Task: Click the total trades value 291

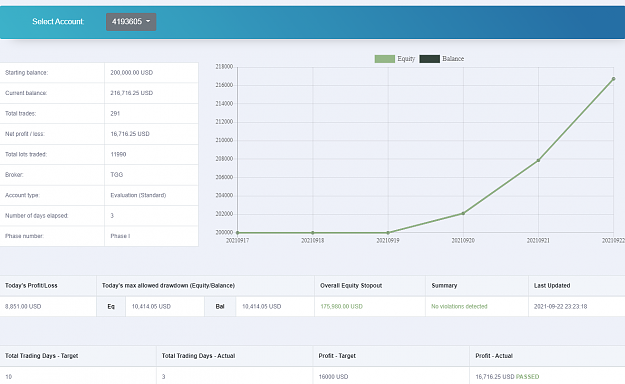Action: tap(115, 114)
